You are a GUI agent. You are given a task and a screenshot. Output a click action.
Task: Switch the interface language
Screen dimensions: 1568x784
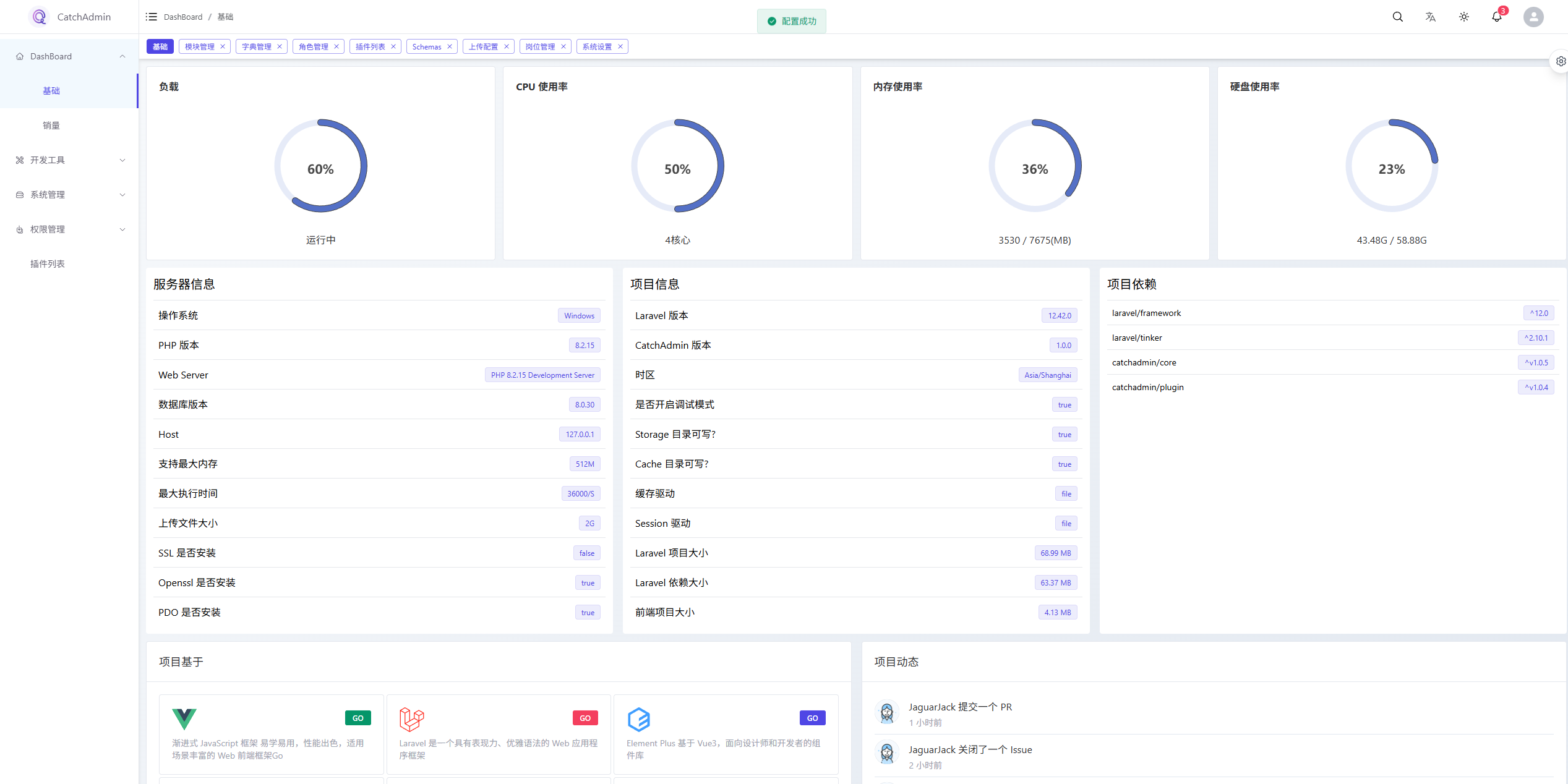tap(1430, 17)
